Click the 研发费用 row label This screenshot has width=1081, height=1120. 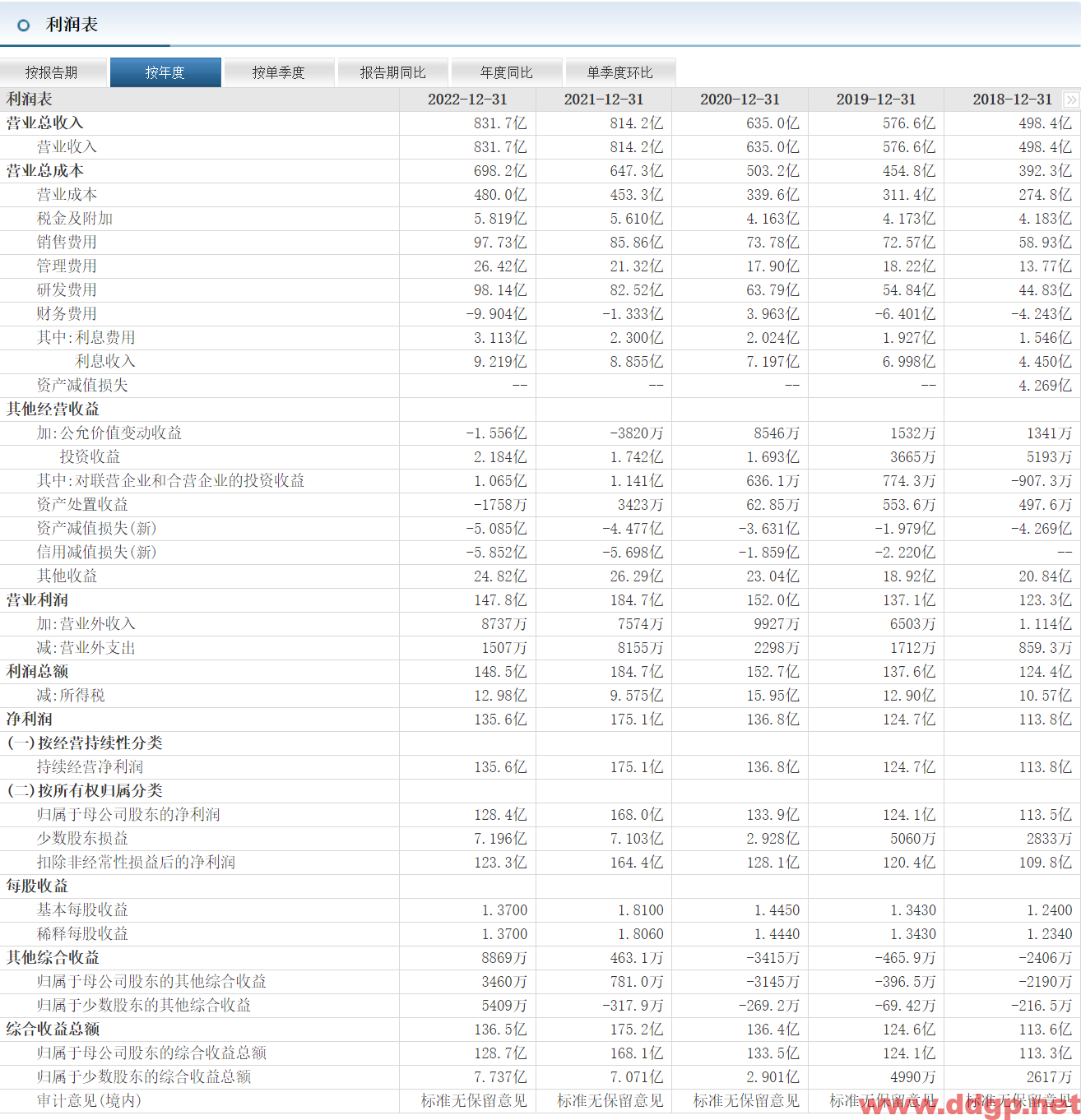[x=67, y=290]
